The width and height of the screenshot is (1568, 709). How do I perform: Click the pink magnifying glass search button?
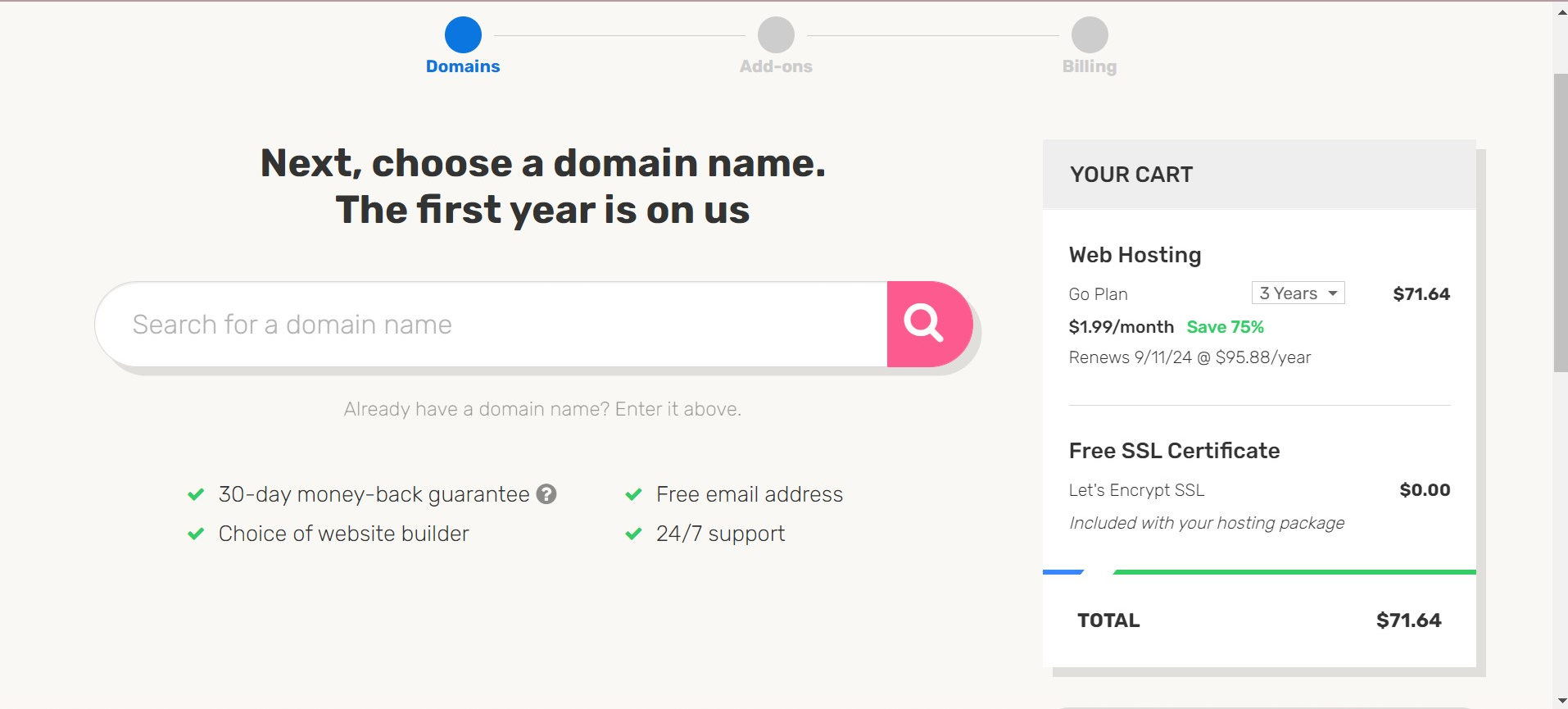929,325
